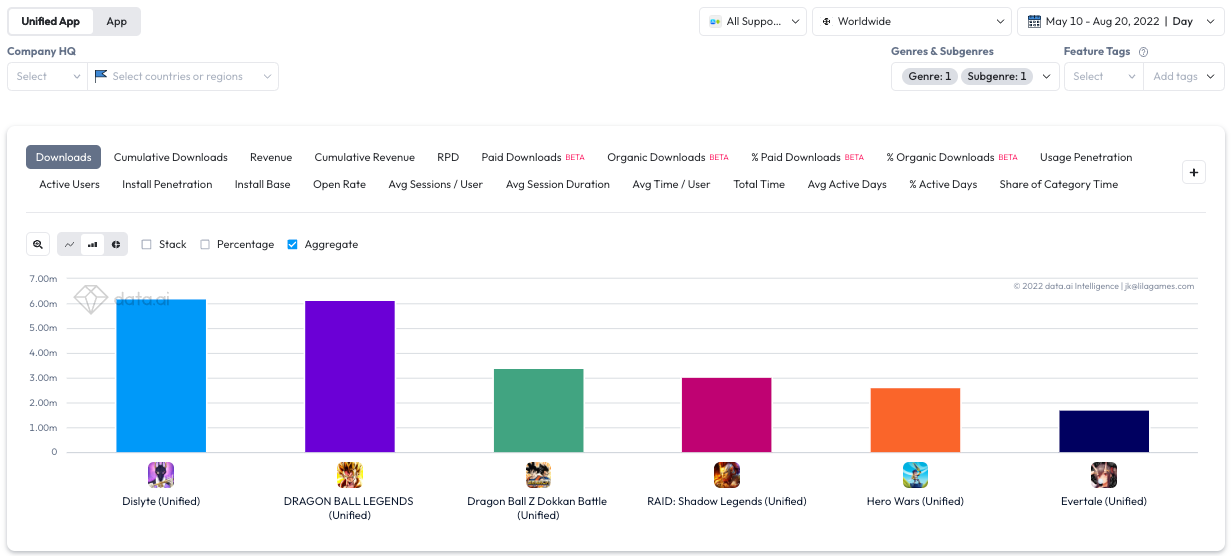This screenshot has height=556, width=1231.
Task: Click the calendar icon in date selector
Action: pyautogui.click(x=1033, y=21)
